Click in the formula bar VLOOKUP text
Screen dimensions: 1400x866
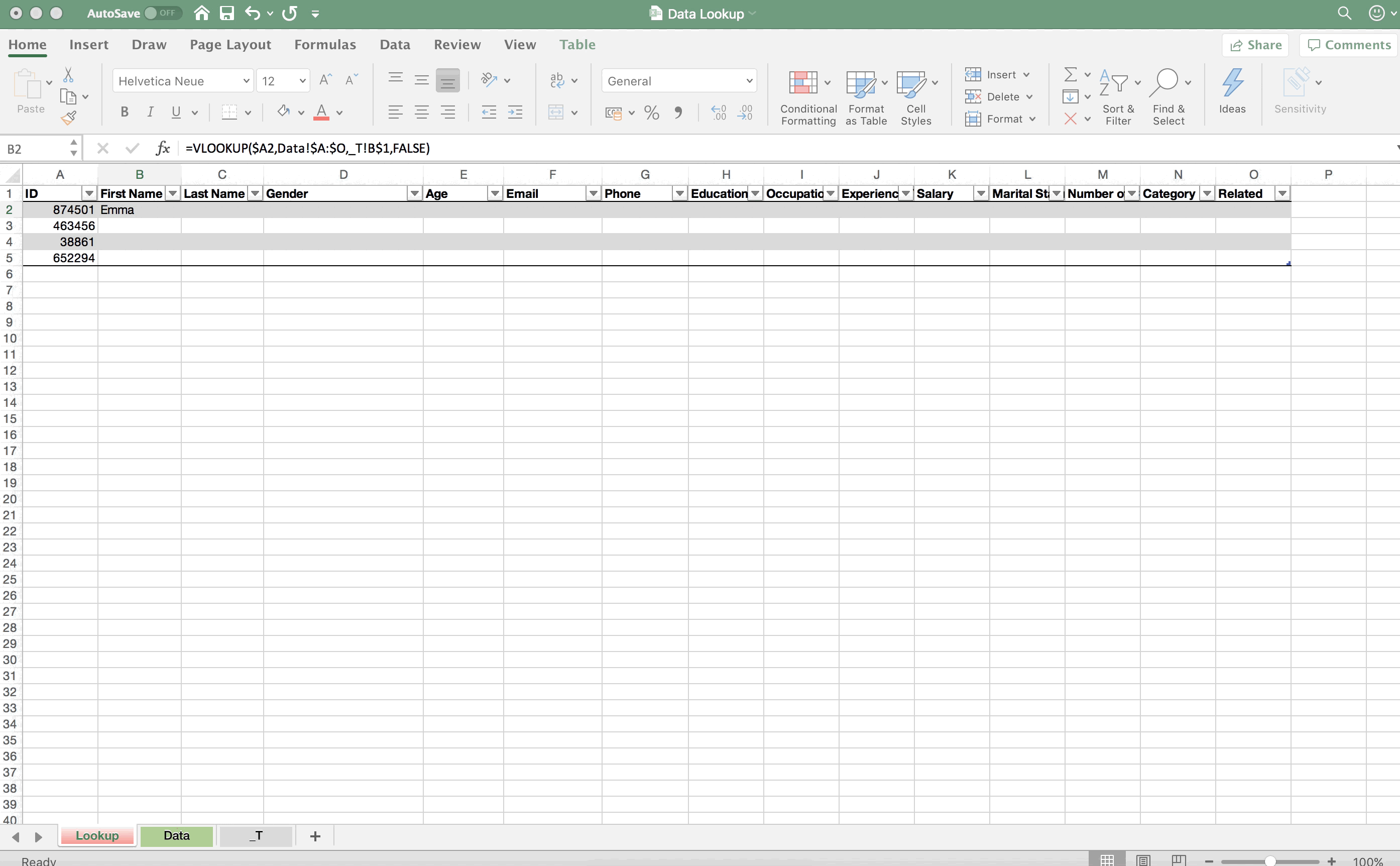pos(307,148)
